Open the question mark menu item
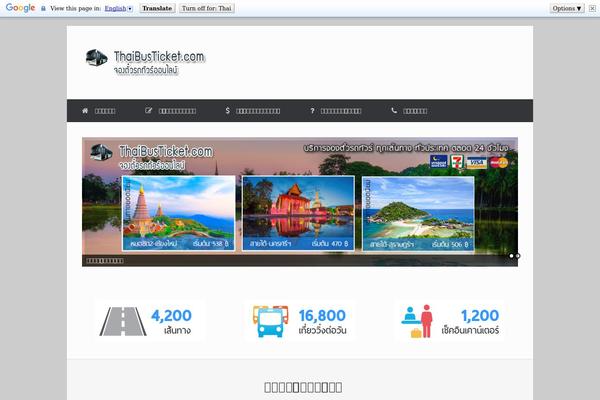Viewport: 600px width, 400px height. point(336,111)
